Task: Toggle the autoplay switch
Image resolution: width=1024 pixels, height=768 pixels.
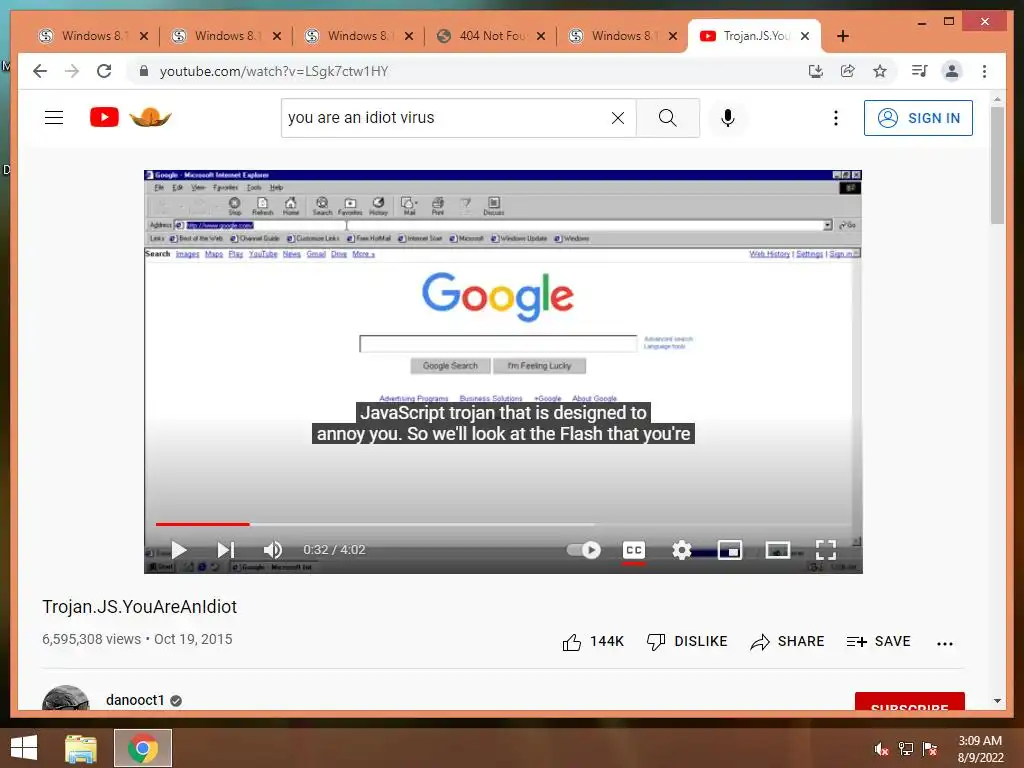Action: [x=583, y=550]
